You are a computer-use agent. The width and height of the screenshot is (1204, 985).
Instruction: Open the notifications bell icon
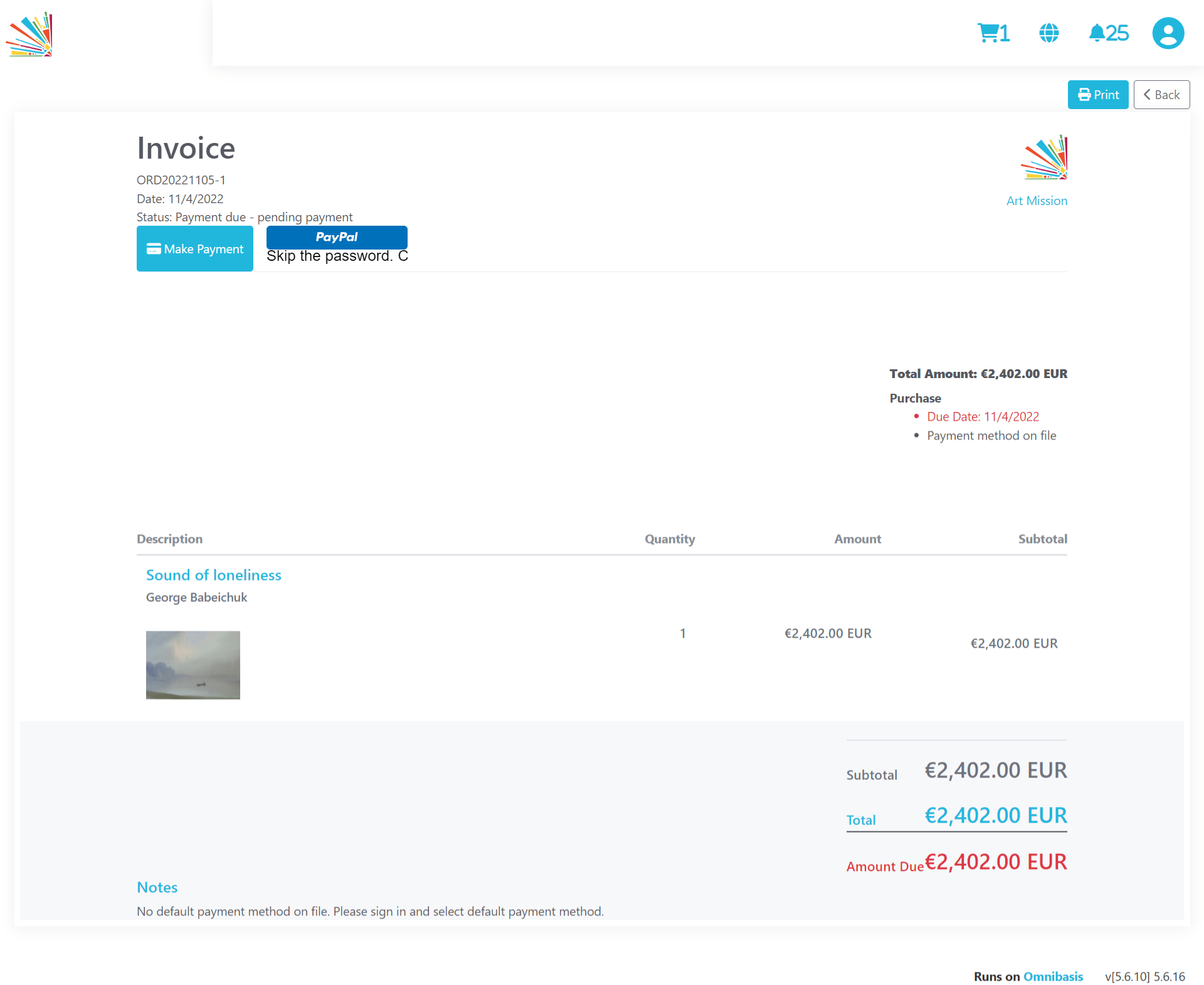tap(1096, 33)
